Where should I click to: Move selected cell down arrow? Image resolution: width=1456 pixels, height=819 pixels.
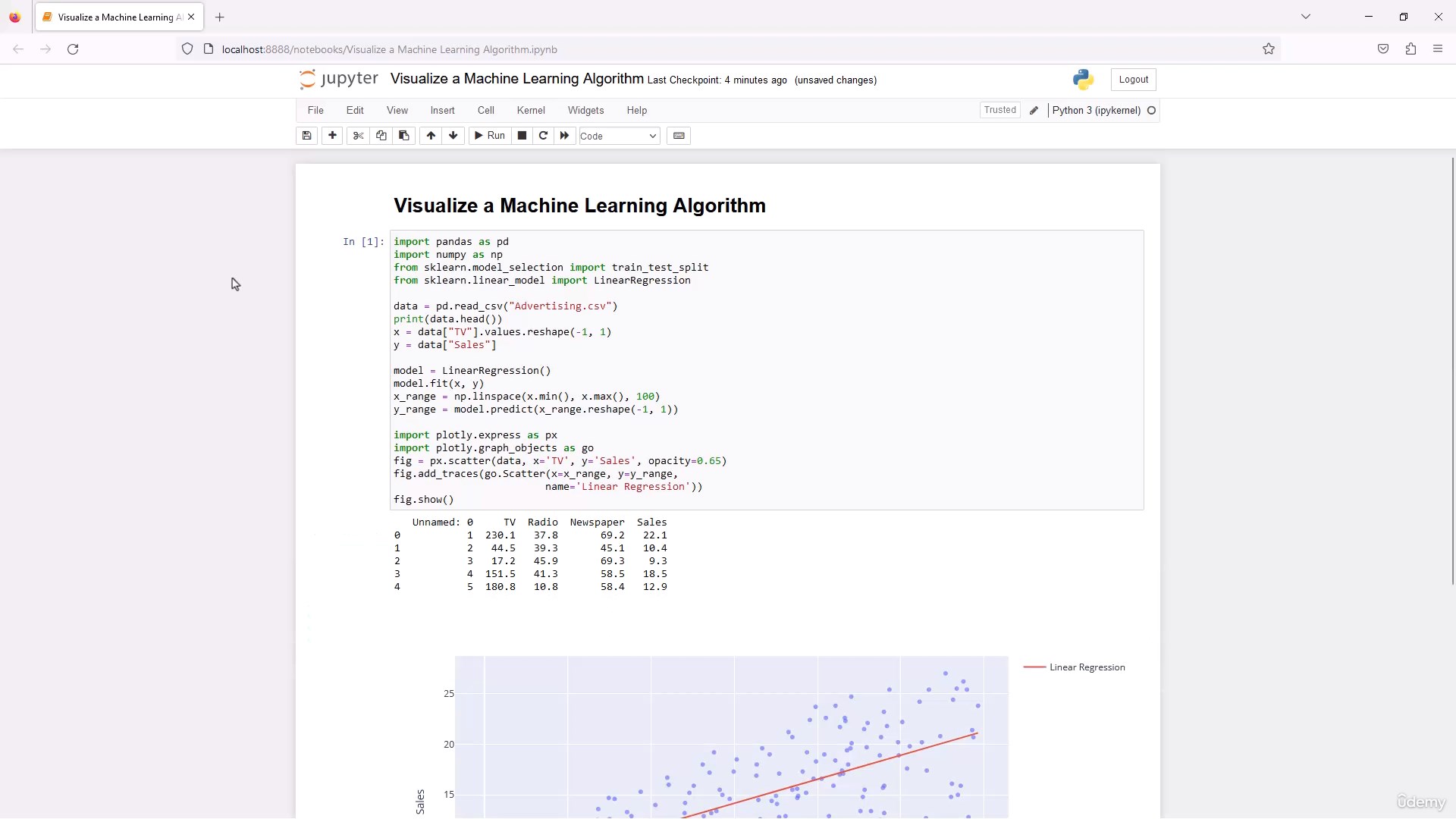point(453,136)
